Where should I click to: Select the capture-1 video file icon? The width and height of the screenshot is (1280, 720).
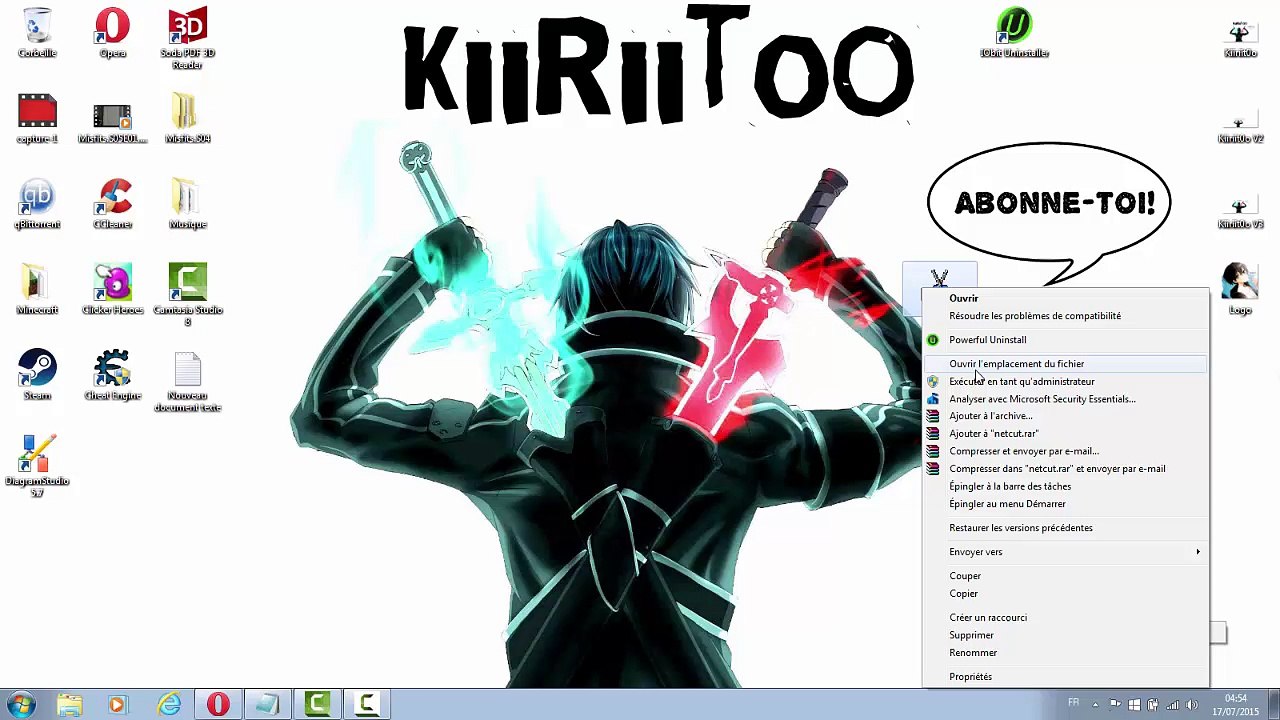37,119
